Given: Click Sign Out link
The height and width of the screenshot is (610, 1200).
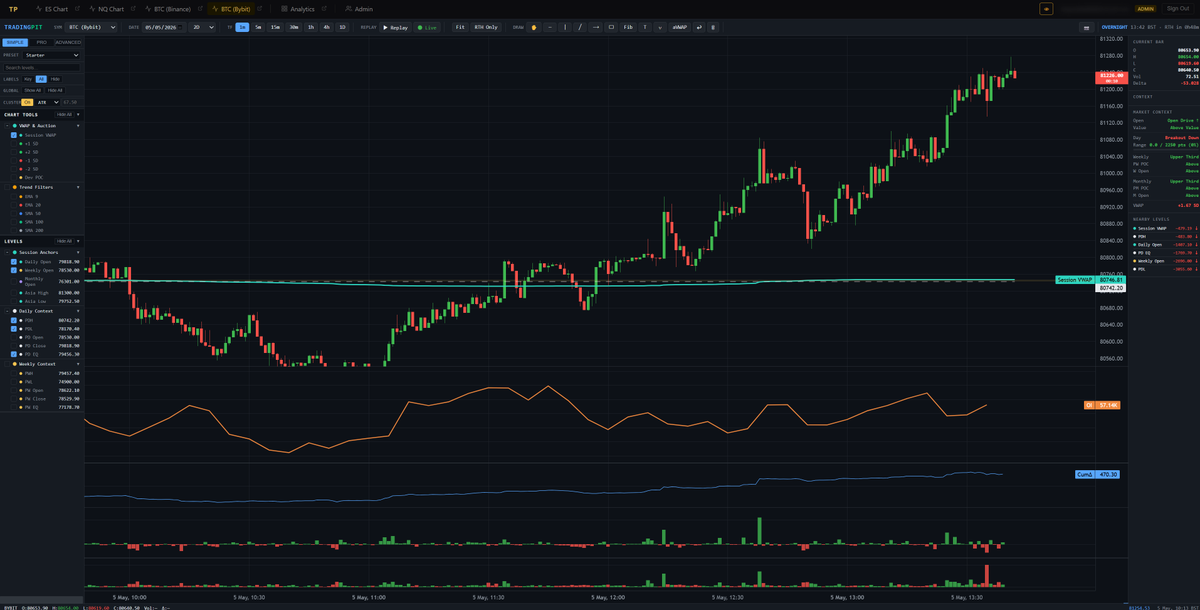Looking at the screenshot, I should (1178, 8).
